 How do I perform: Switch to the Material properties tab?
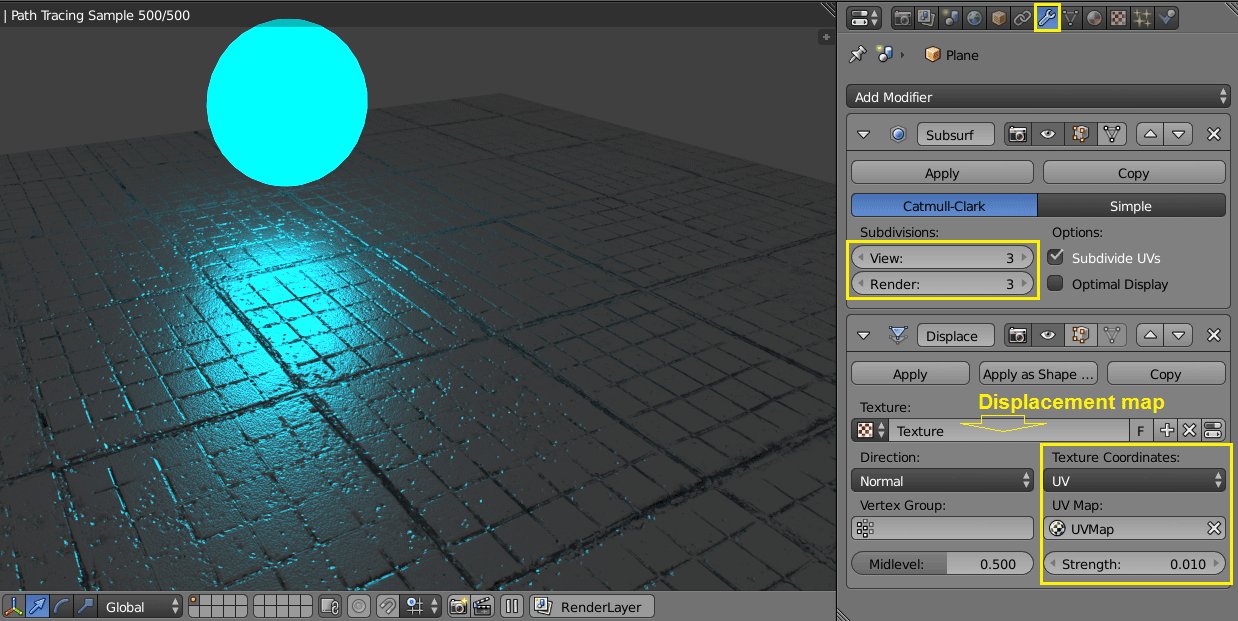(1095, 18)
